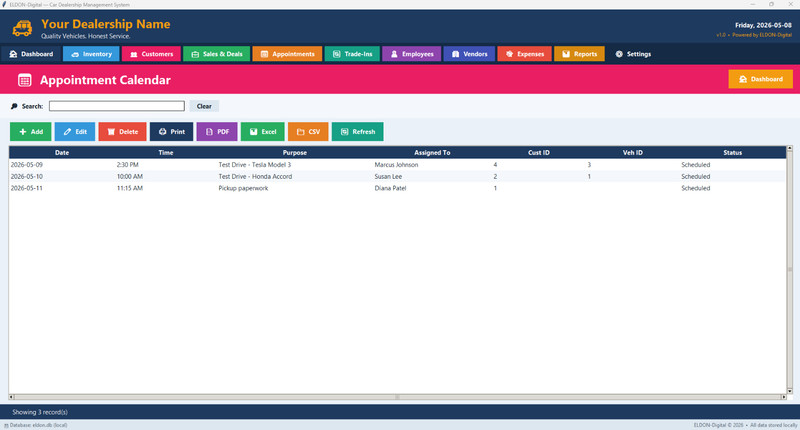Image resolution: width=800 pixels, height=430 pixels.
Task: Click the 'Showing 3 record(s)' status text
Action: (40, 412)
